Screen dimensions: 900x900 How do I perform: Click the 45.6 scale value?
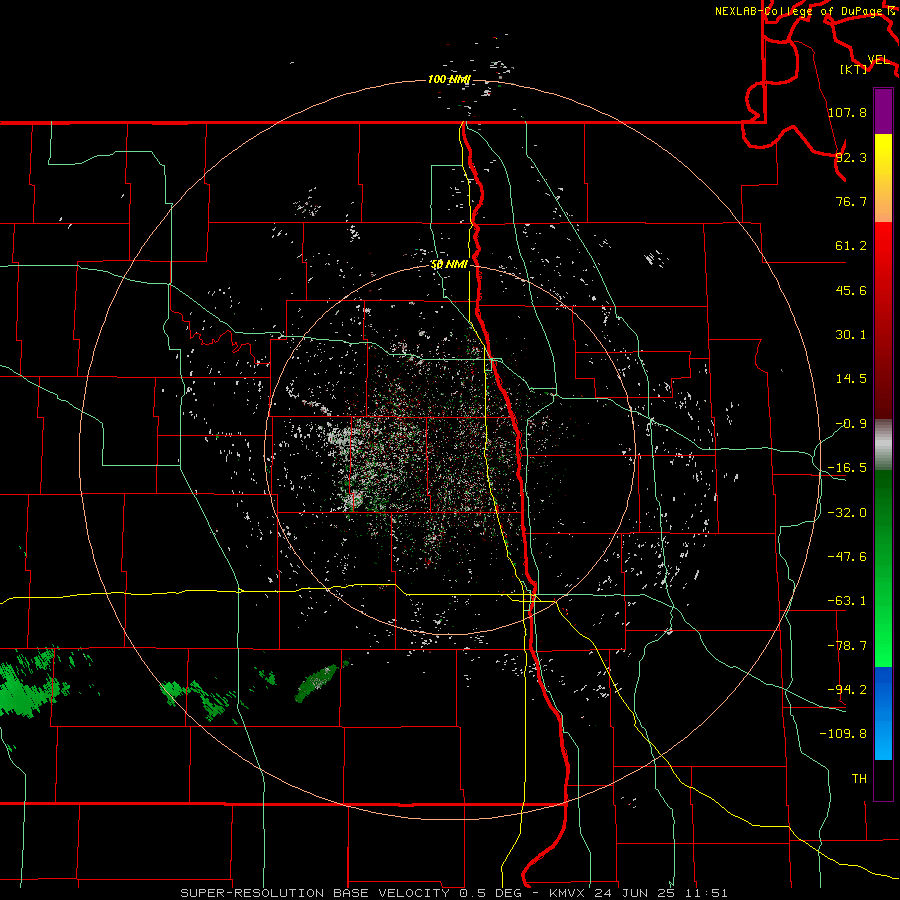pyautogui.click(x=851, y=290)
